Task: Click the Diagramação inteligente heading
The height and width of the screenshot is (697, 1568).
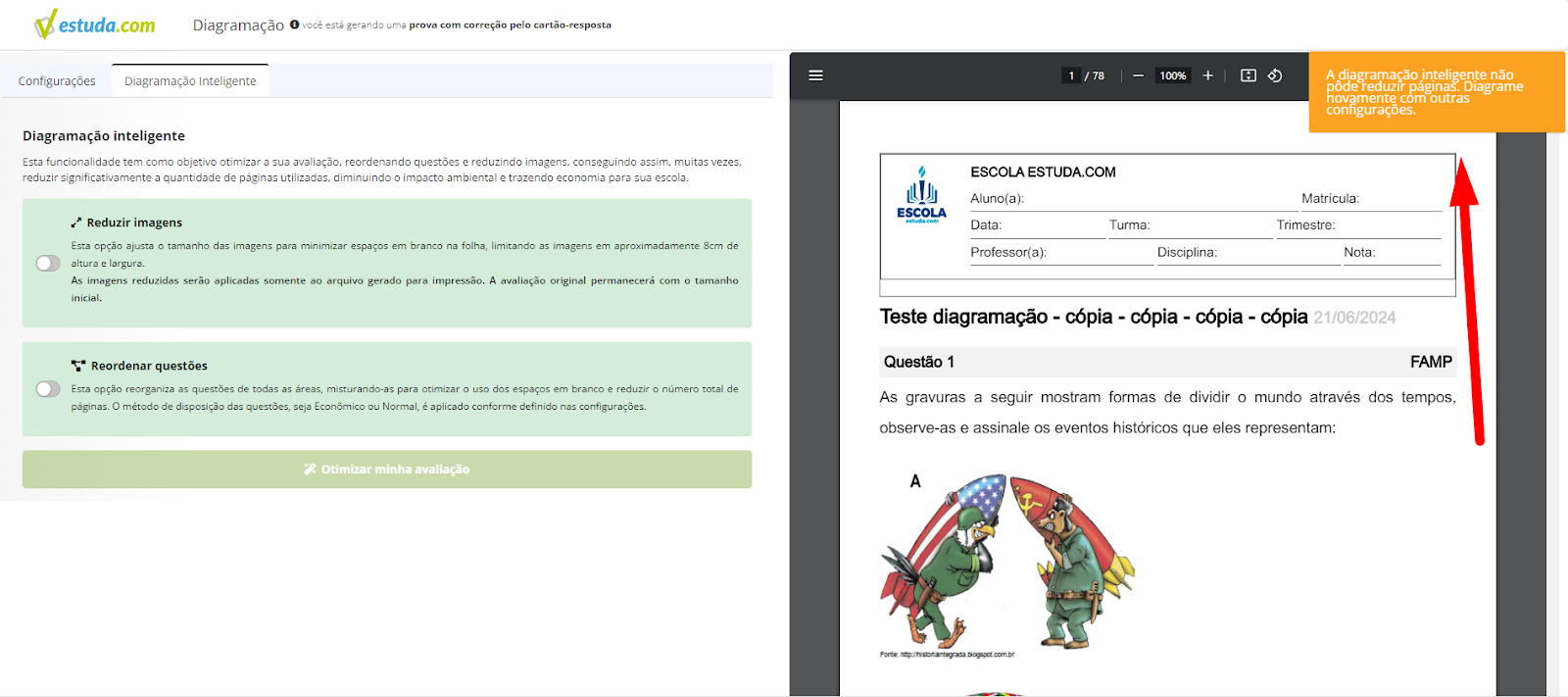Action: pos(104,136)
